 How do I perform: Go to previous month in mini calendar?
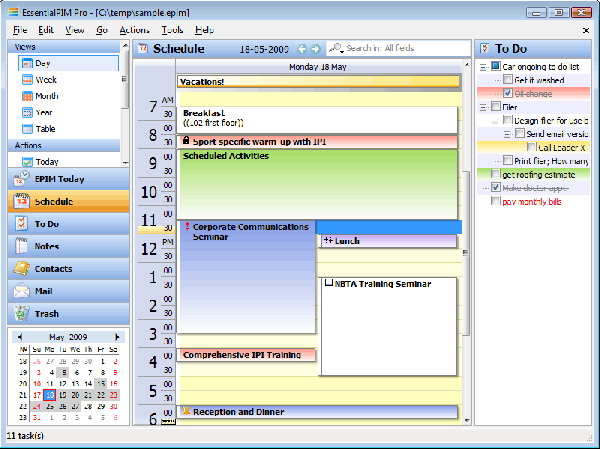[20, 337]
